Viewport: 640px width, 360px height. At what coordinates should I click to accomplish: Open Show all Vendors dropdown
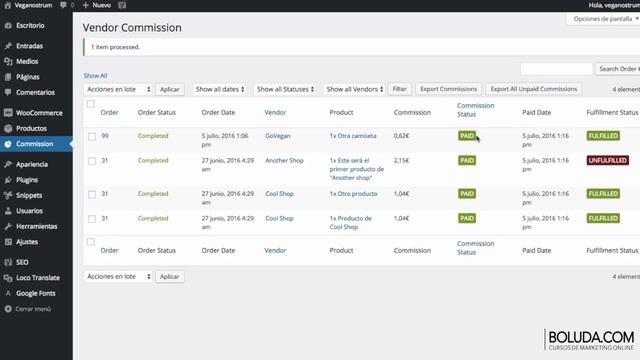(354, 89)
